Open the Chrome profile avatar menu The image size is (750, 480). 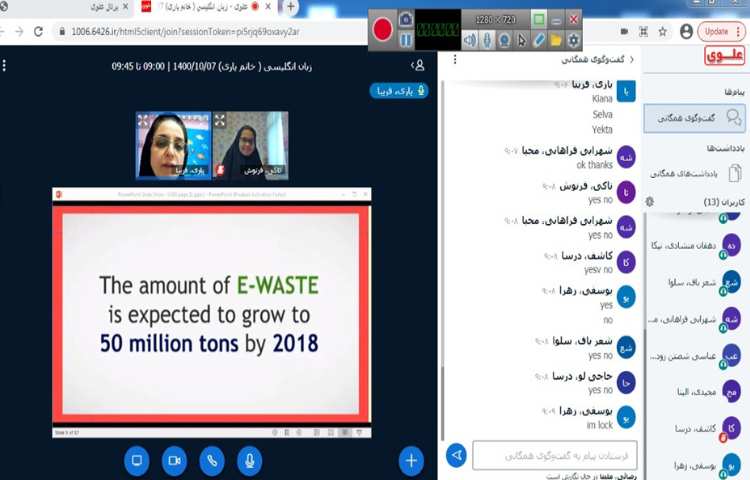pos(686,32)
